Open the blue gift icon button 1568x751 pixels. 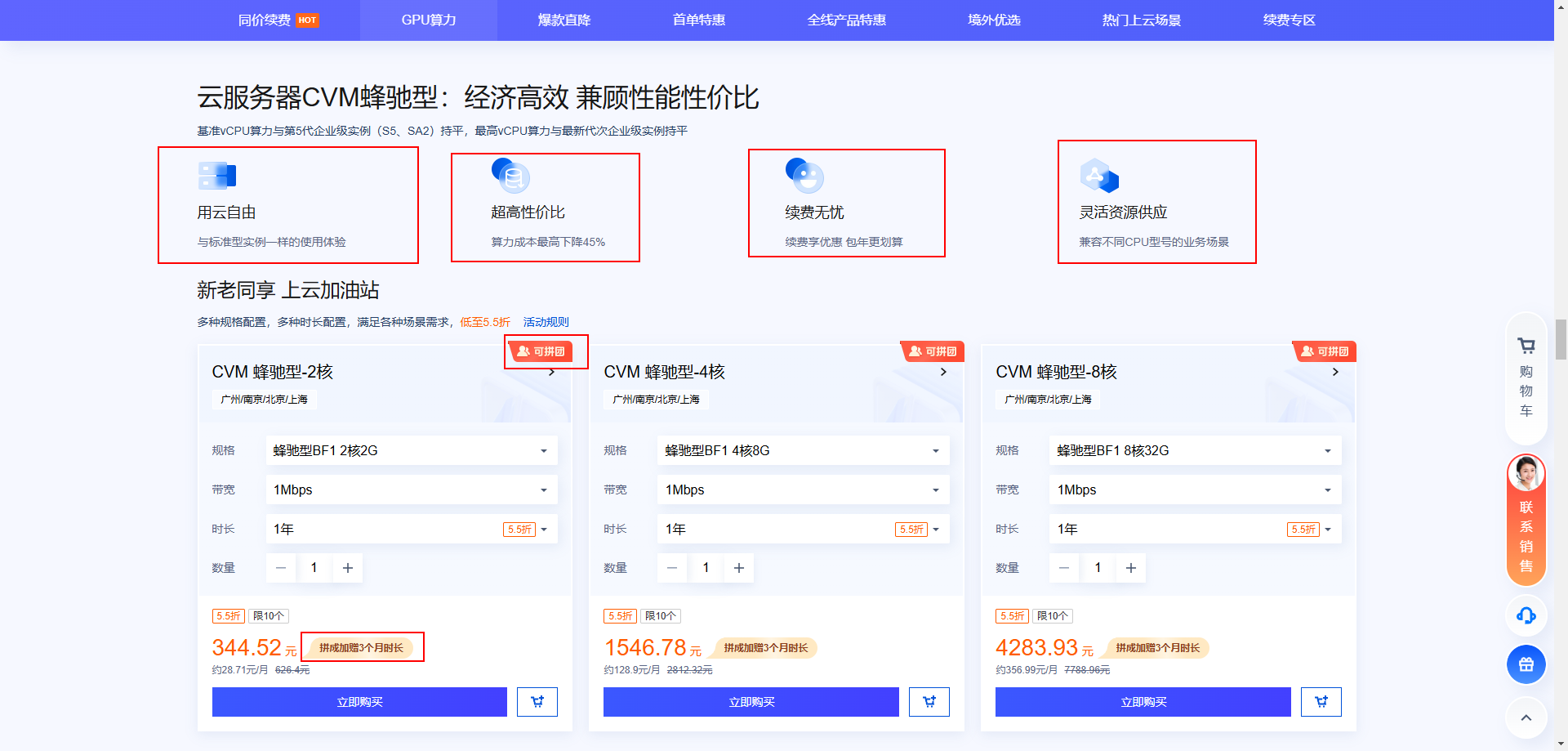[1526, 664]
